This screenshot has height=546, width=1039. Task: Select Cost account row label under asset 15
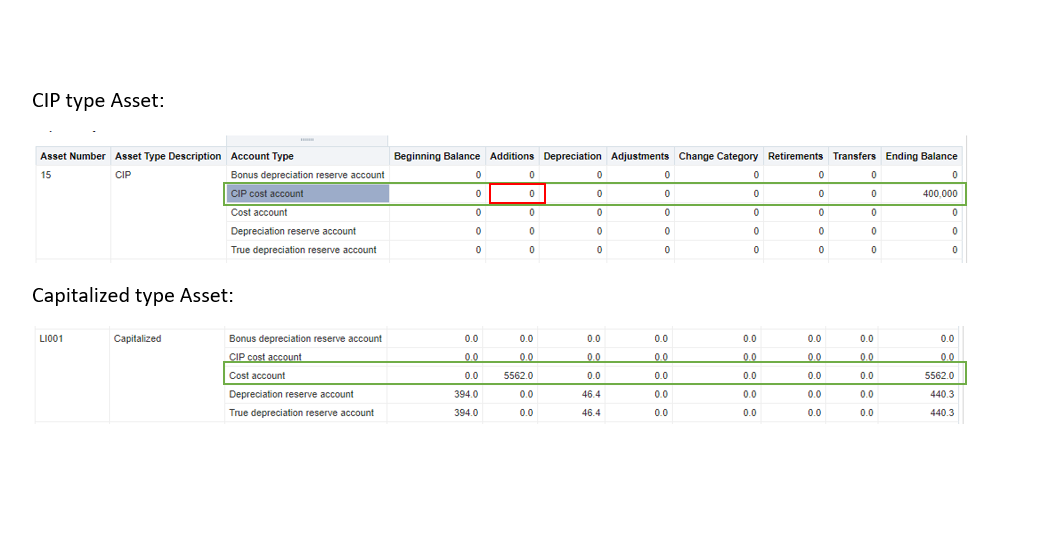(x=259, y=213)
